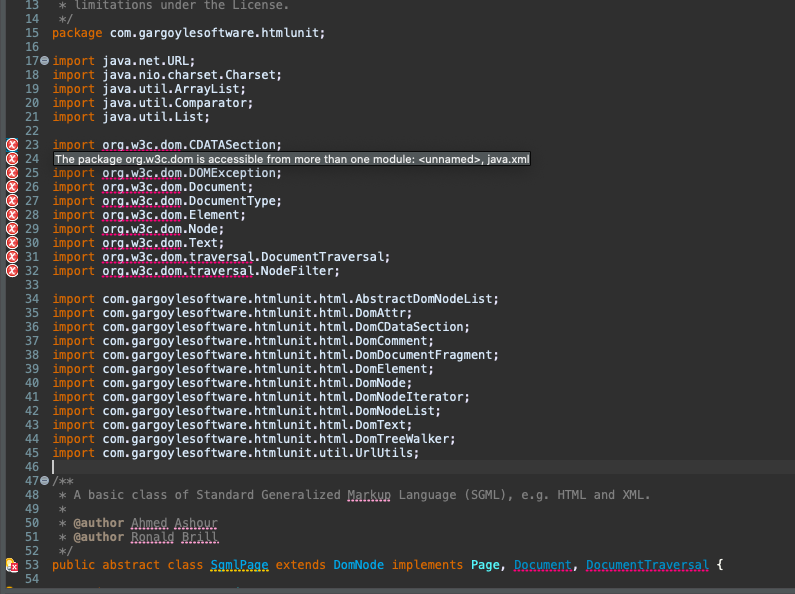Image resolution: width=795 pixels, height=594 pixels.
Task: Click the SgmlPage class name
Action: pos(239,566)
